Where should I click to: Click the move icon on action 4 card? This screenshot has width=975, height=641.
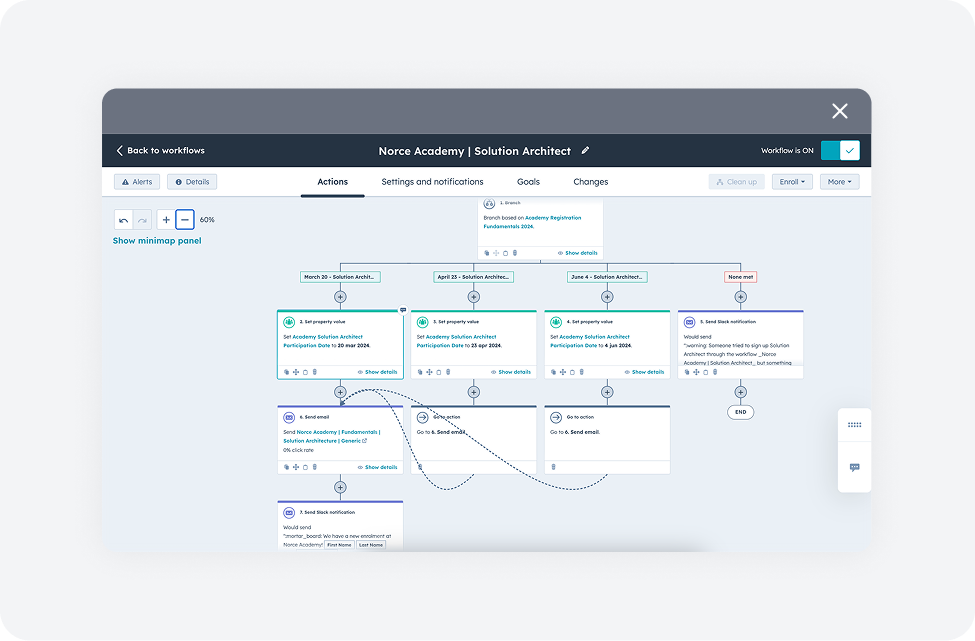click(x=563, y=372)
